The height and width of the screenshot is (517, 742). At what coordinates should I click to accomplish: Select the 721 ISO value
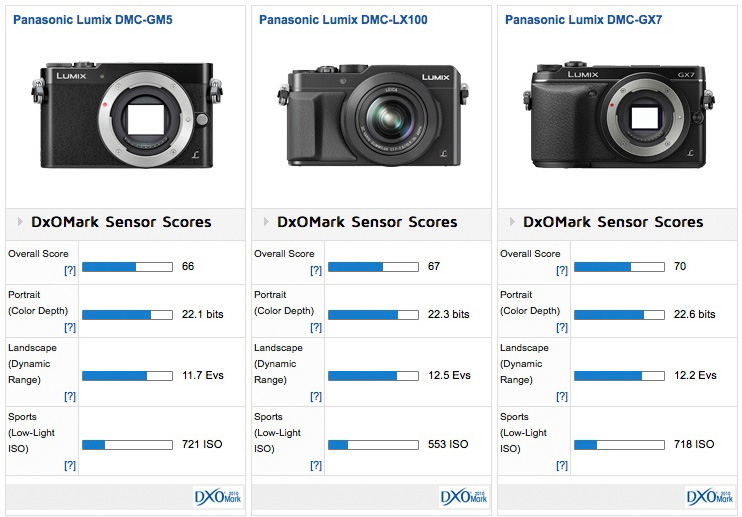(x=202, y=444)
